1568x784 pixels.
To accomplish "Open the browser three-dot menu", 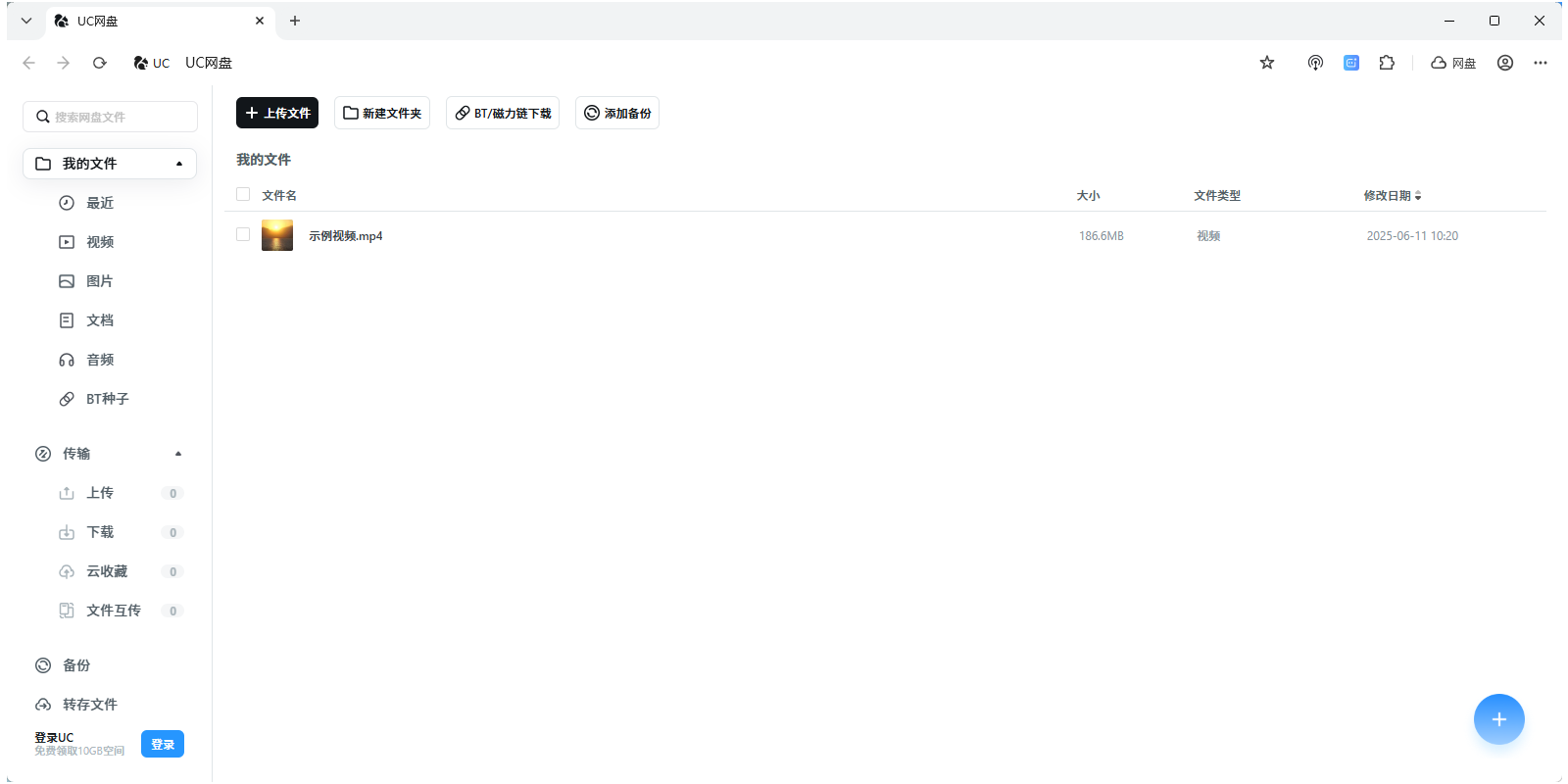I will point(1541,63).
